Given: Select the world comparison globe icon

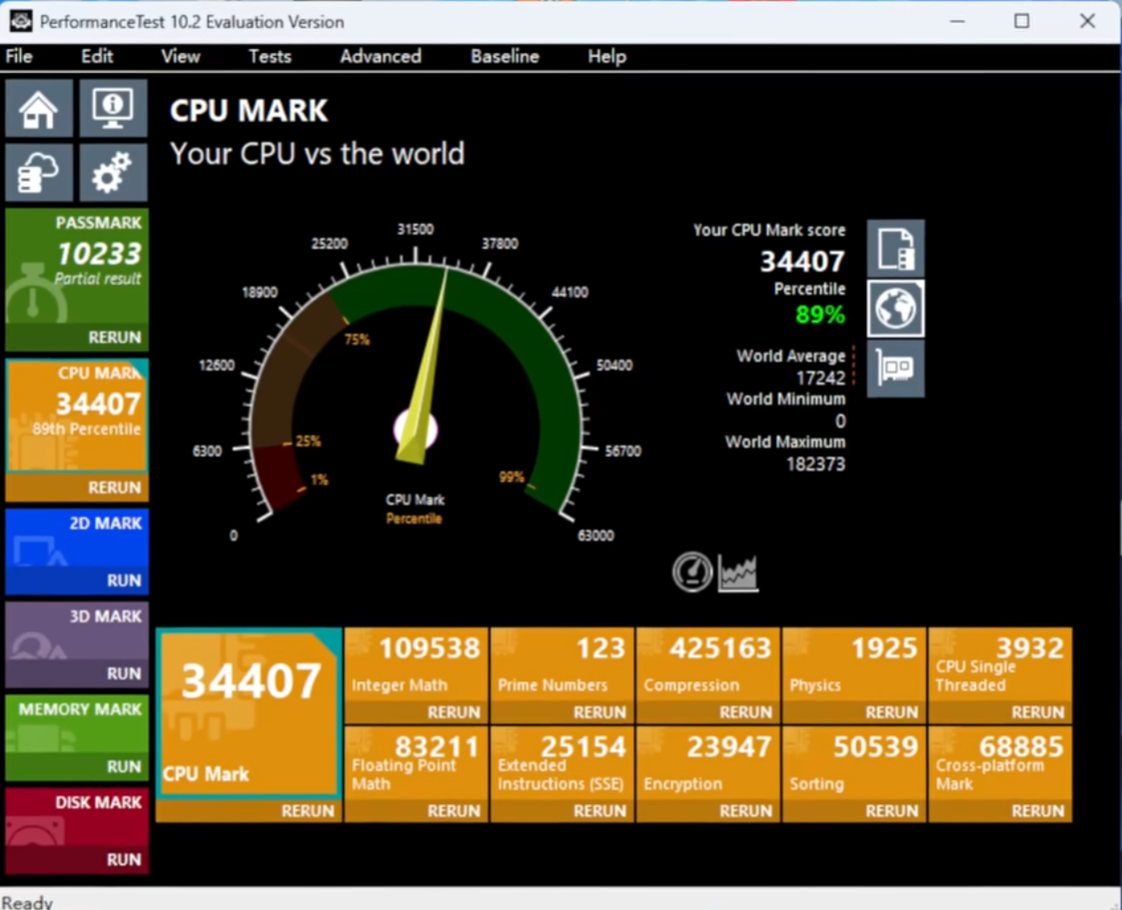Looking at the screenshot, I should 896,308.
